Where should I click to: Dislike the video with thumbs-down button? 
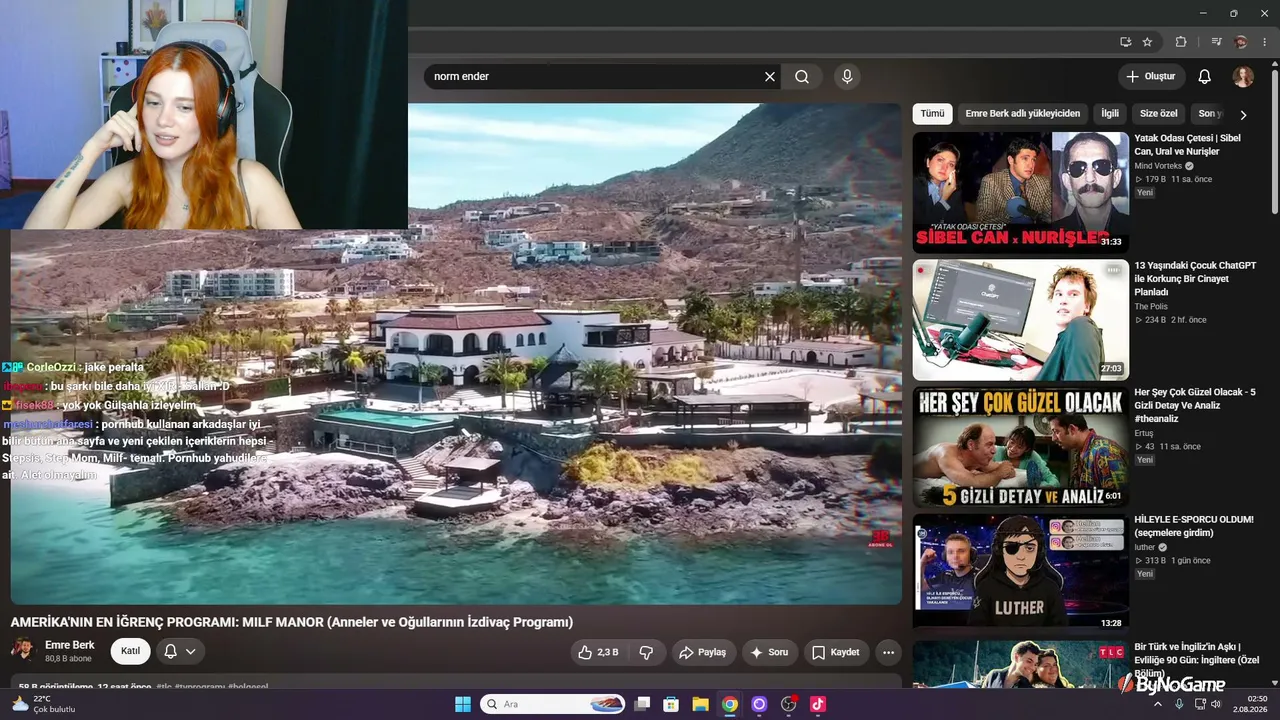(646, 652)
